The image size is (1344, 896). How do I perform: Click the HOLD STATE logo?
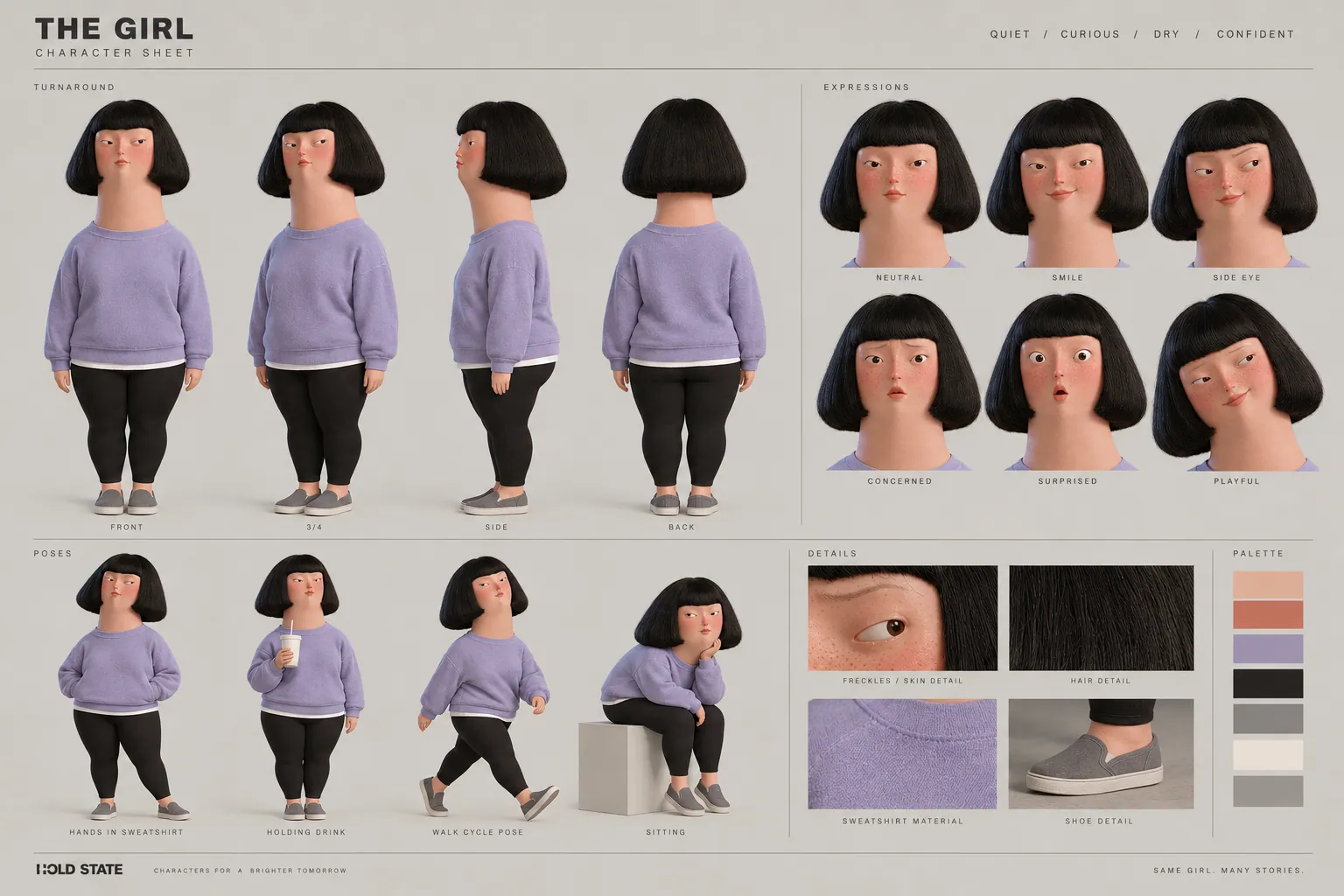[x=80, y=869]
